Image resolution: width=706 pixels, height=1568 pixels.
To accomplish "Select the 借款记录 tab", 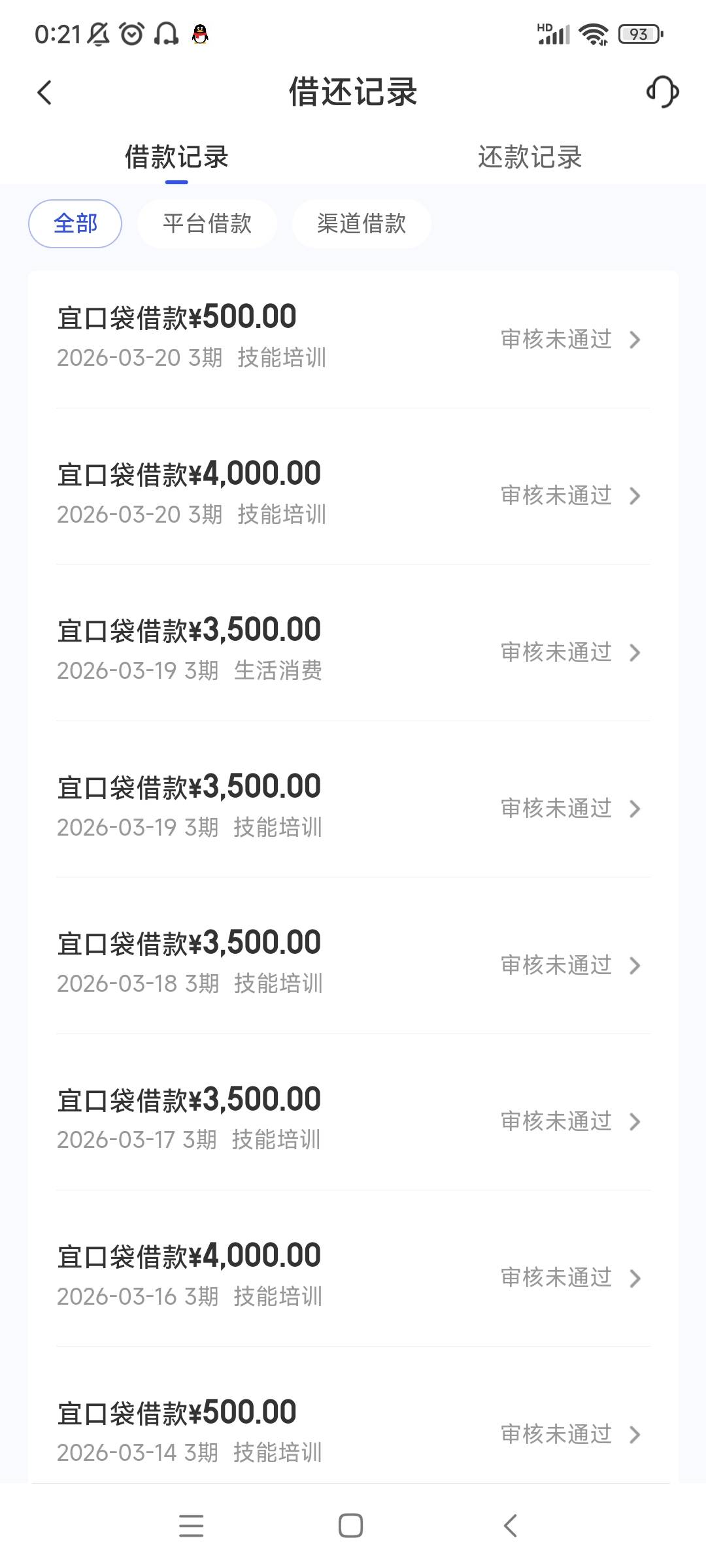I will pyautogui.click(x=176, y=157).
